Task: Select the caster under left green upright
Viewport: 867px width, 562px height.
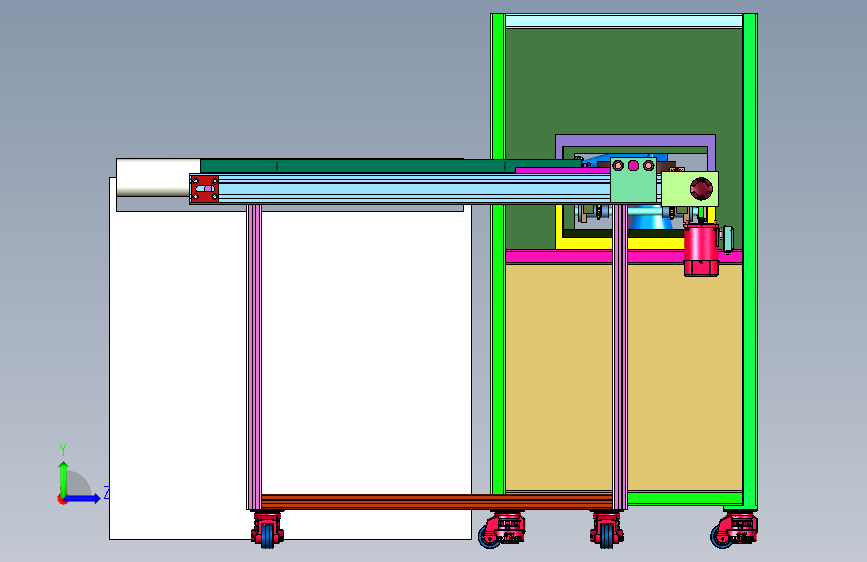Action: click(x=502, y=529)
